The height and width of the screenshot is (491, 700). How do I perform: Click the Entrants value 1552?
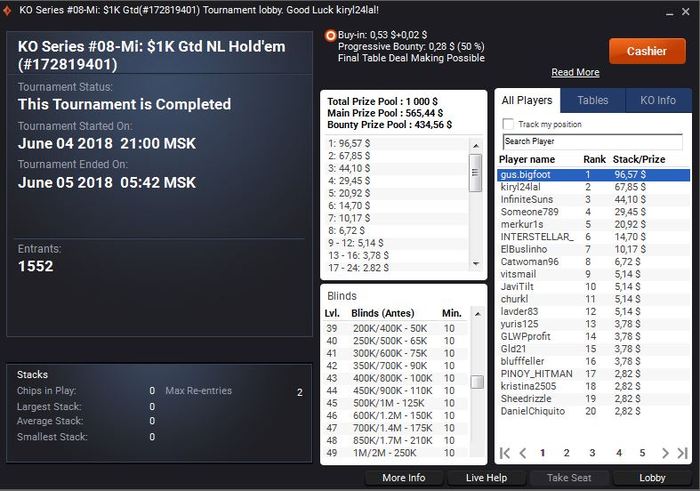[36, 266]
